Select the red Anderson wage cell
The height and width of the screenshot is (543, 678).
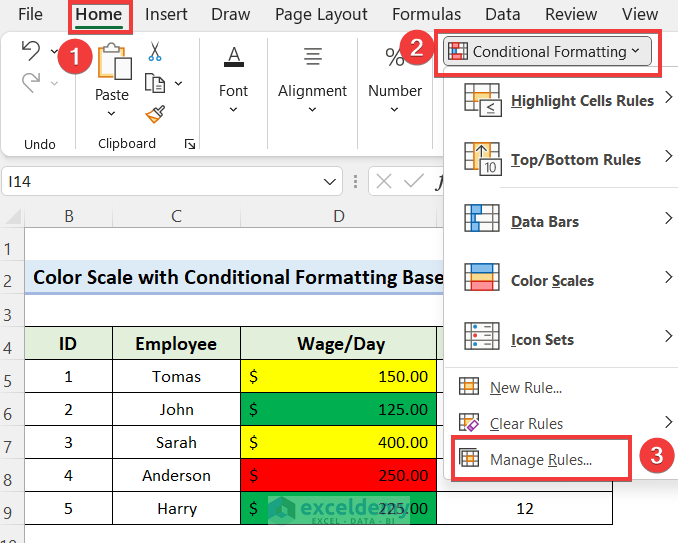(338, 475)
